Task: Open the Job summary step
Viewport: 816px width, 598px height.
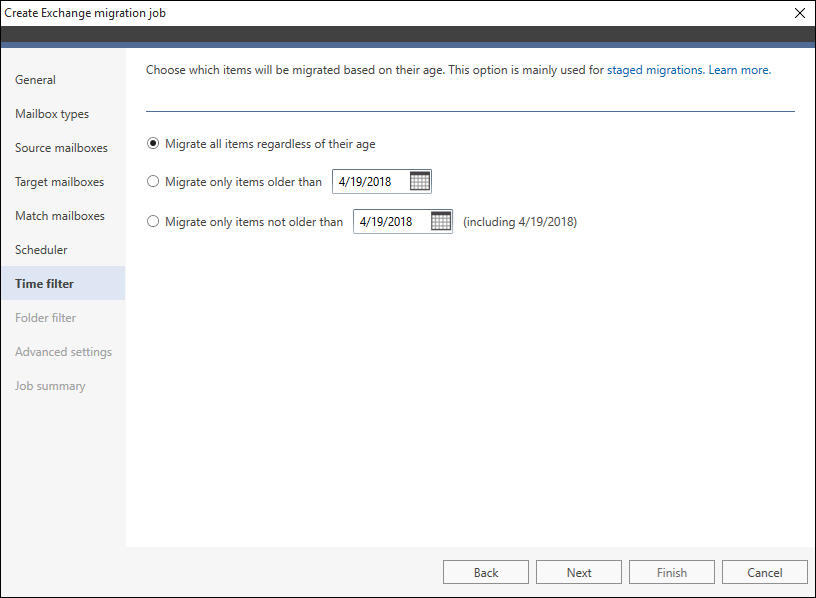Action: coord(63,386)
